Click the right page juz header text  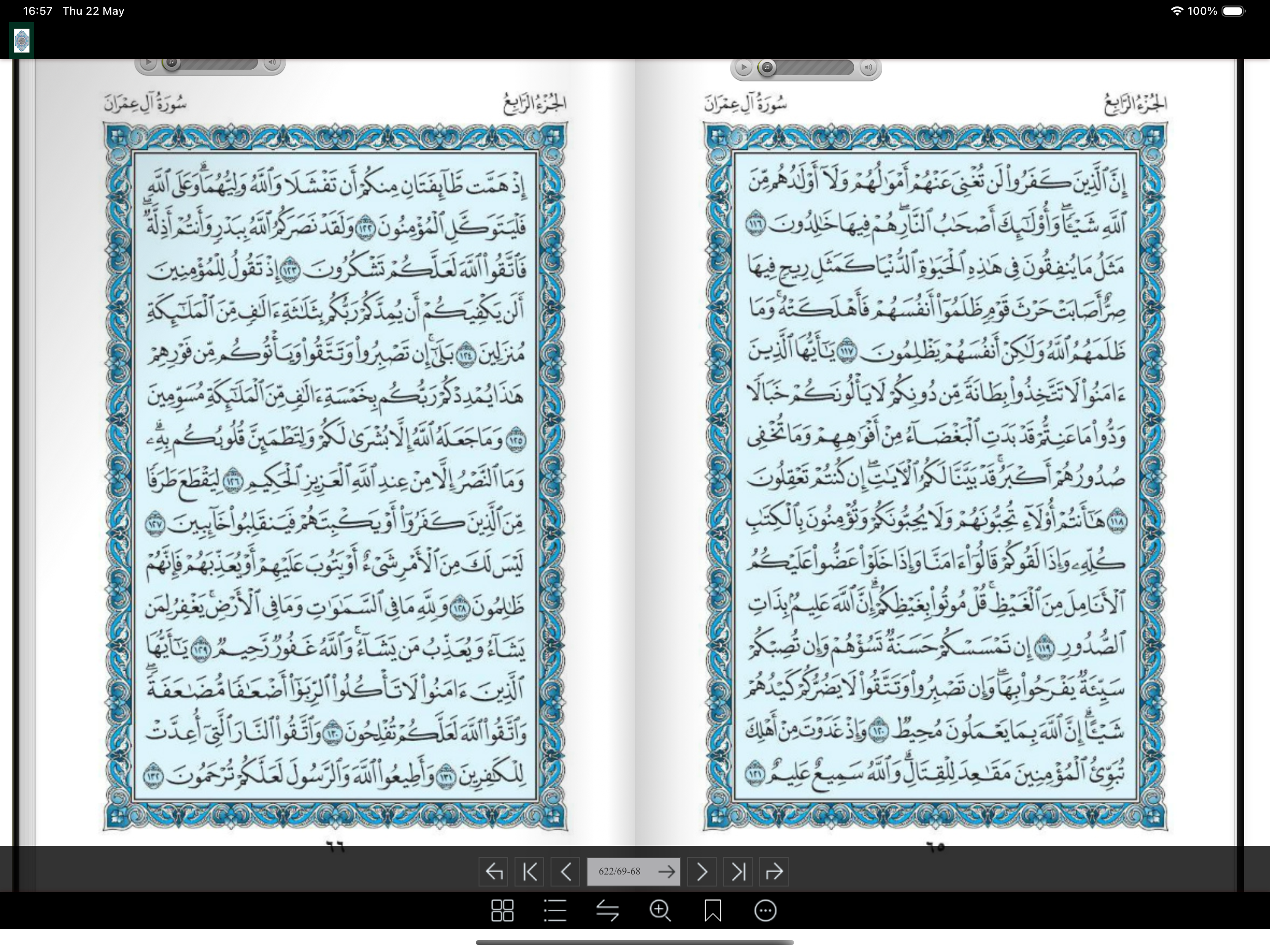1135,104
